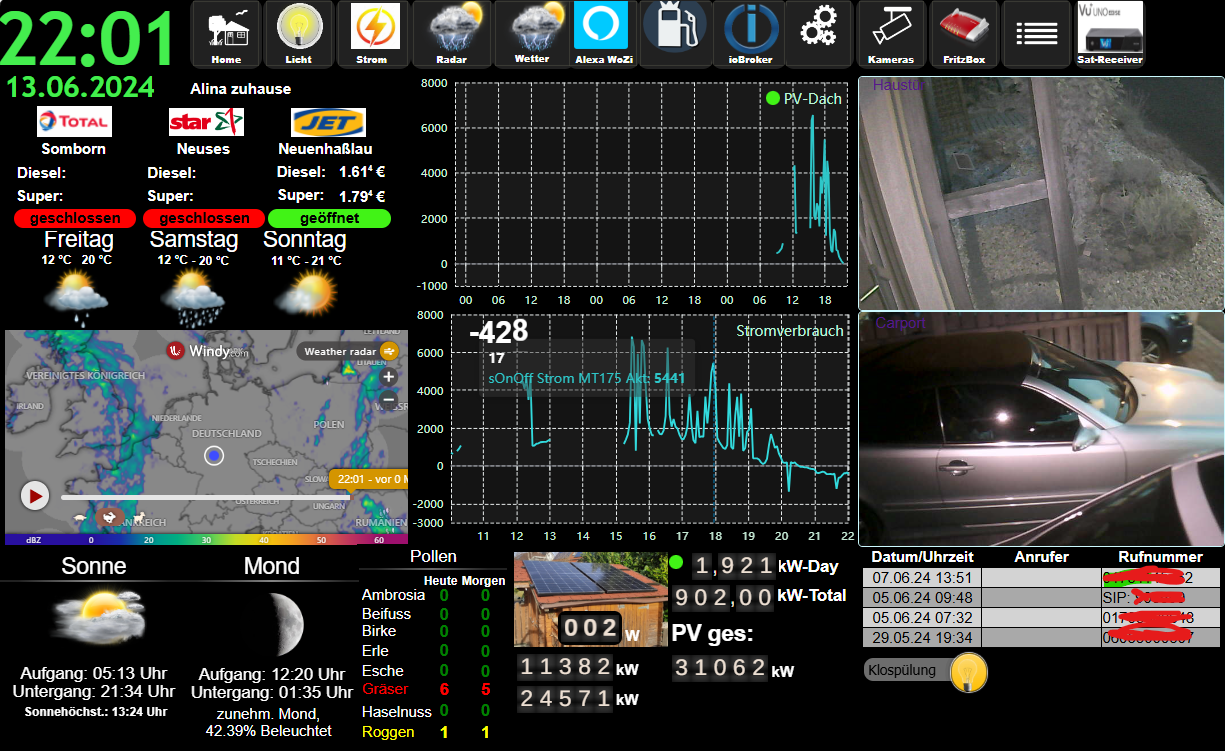Toggle the PV-Dach legend series
The height and width of the screenshot is (751, 1225).
tap(804, 99)
